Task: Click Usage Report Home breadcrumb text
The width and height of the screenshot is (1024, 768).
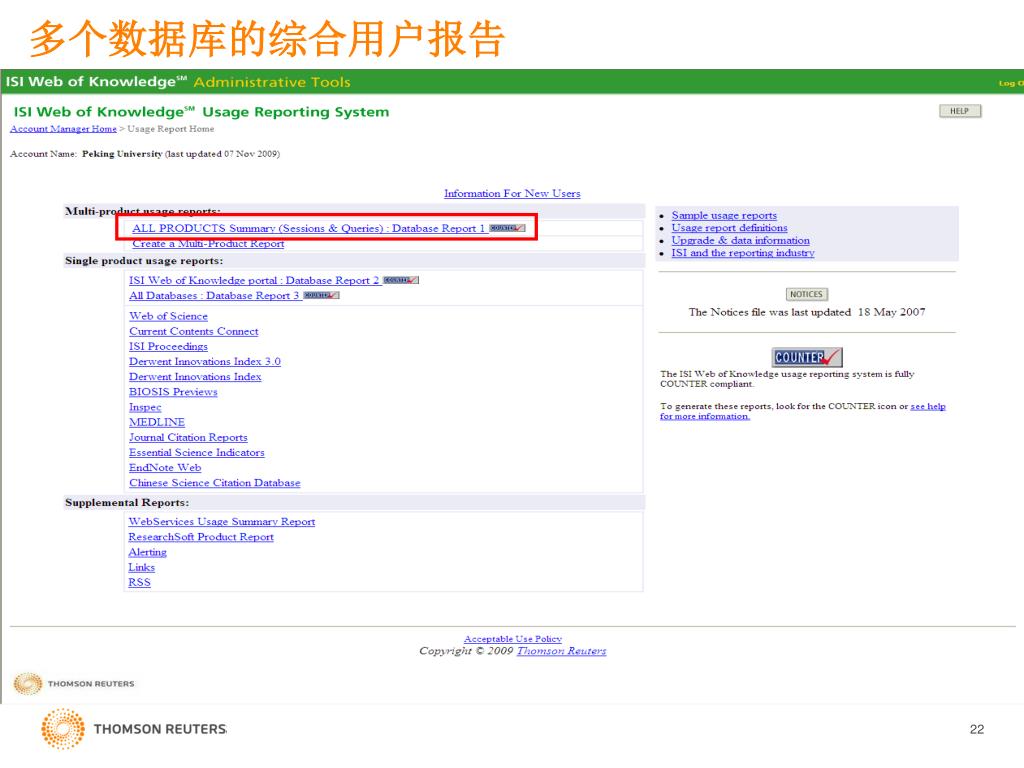Action: pyautogui.click(x=170, y=129)
